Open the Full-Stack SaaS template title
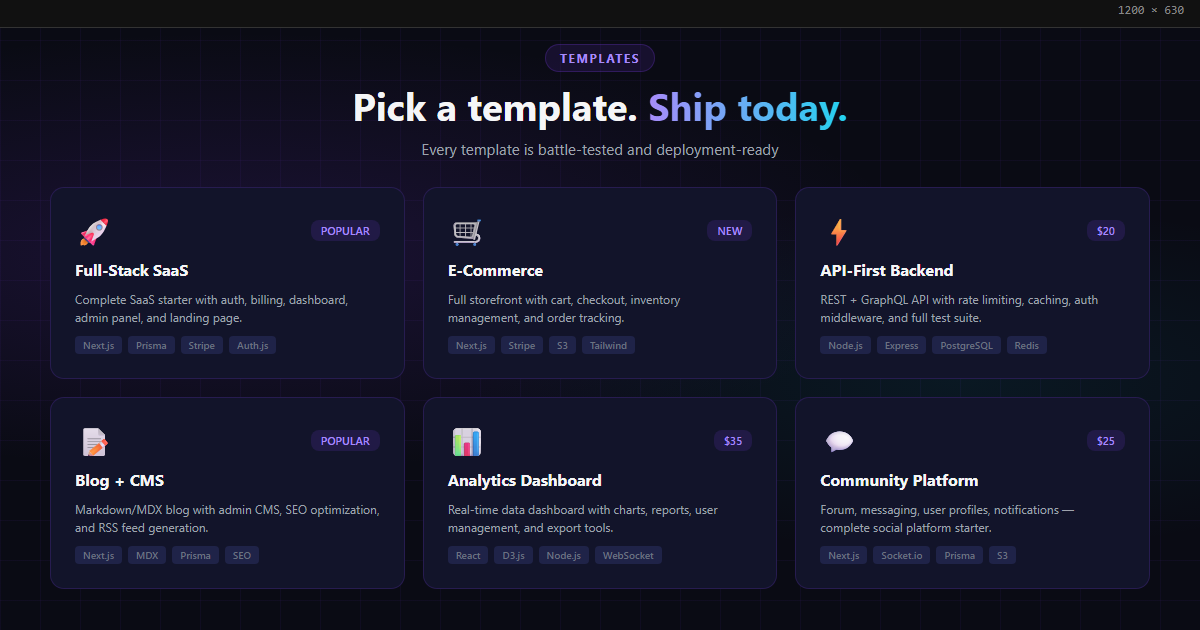Image resolution: width=1200 pixels, height=630 pixels. point(132,270)
